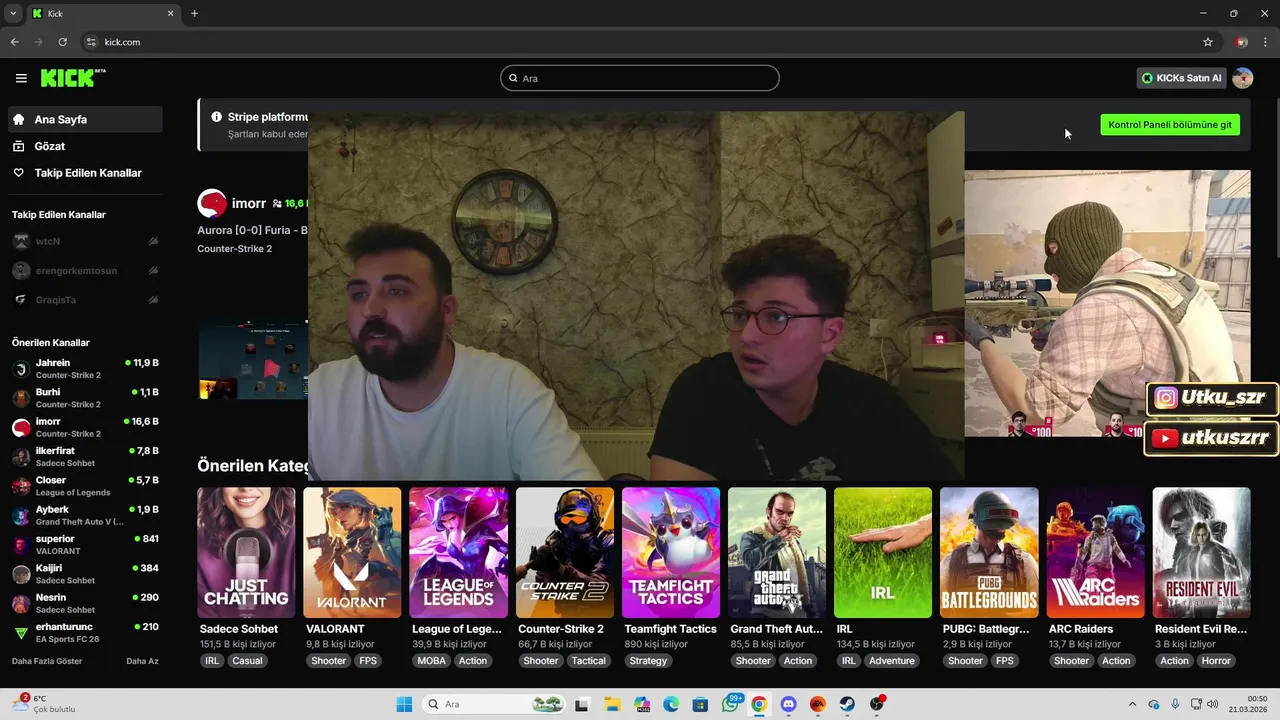Close the Kick browser tab

coord(170,13)
